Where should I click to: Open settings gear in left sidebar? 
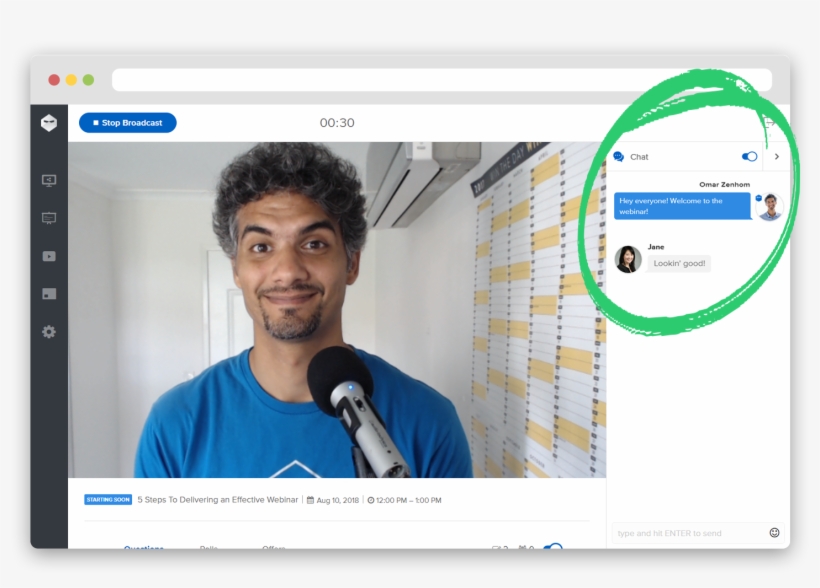click(49, 332)
